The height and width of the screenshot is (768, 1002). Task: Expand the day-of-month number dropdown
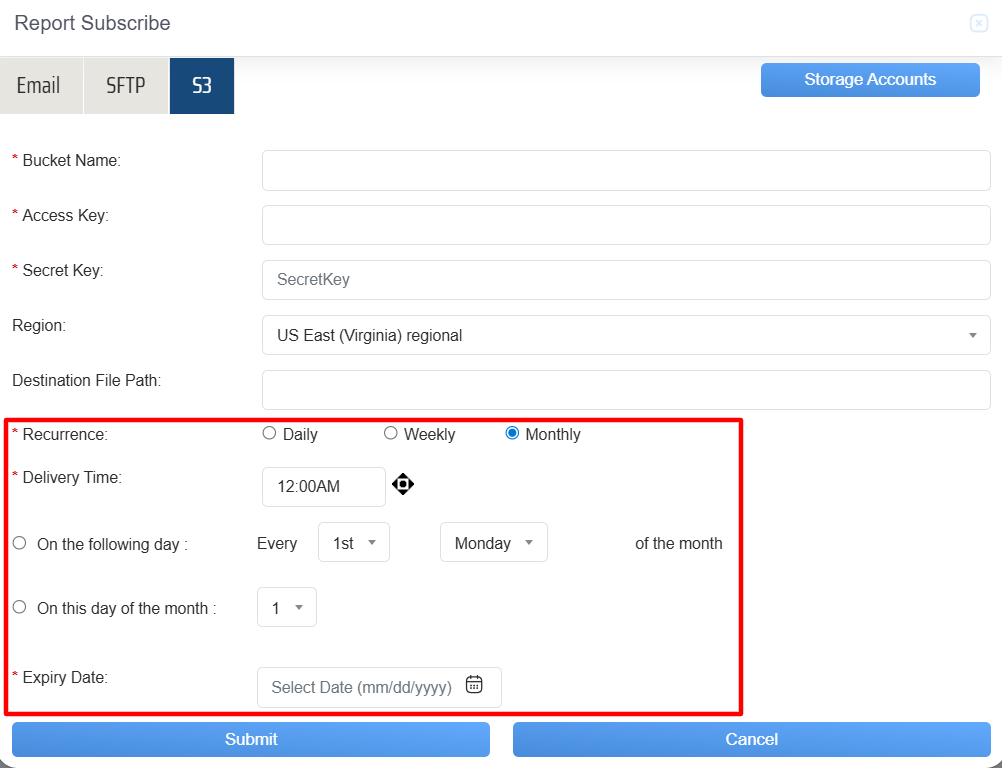(x=287, y=607)
